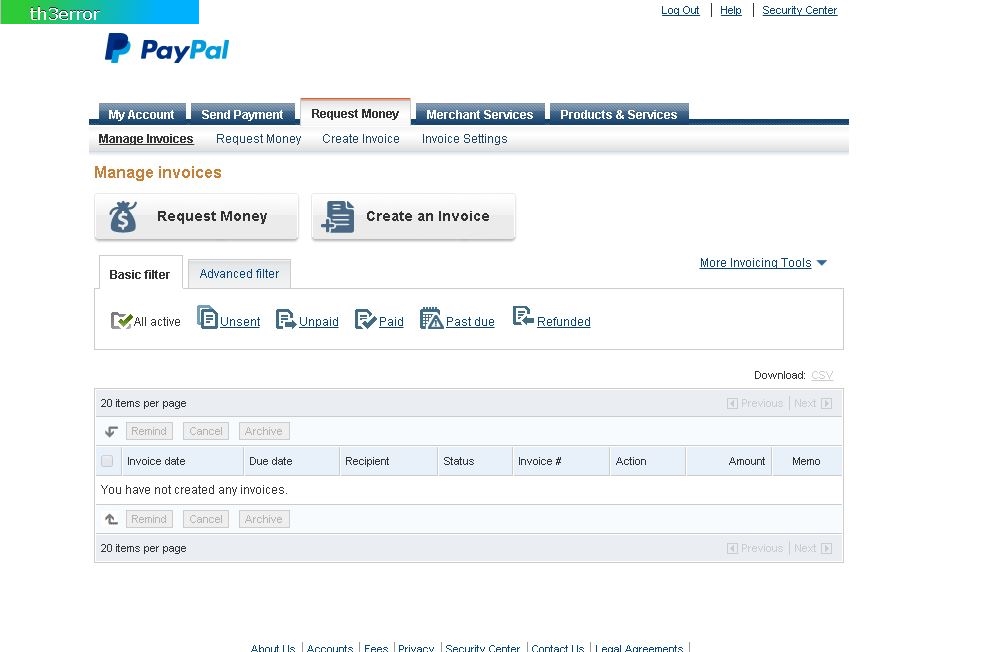Click the All active checkmark icon

click(121, 320)
